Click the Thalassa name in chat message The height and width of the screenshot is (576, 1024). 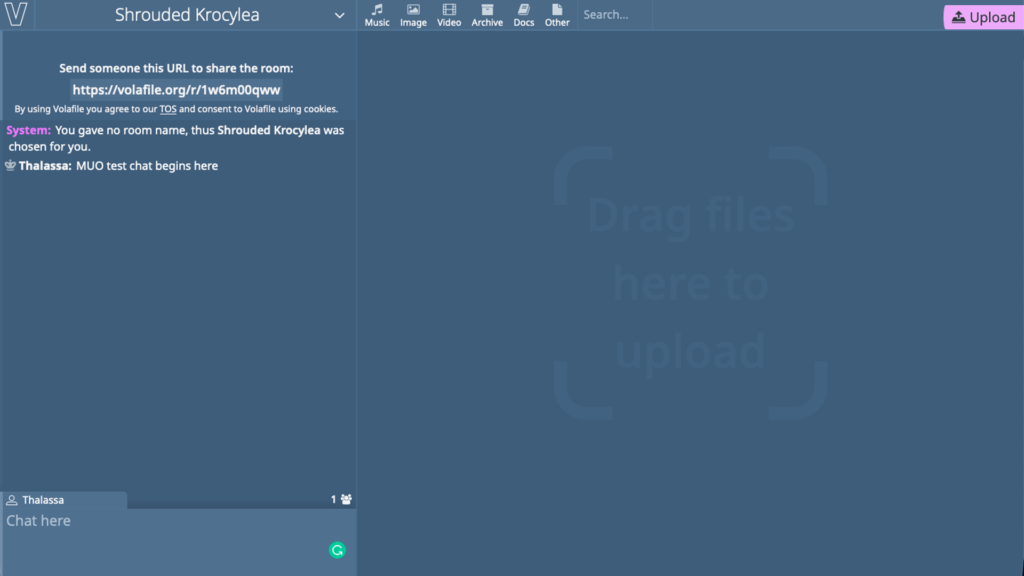45,166
